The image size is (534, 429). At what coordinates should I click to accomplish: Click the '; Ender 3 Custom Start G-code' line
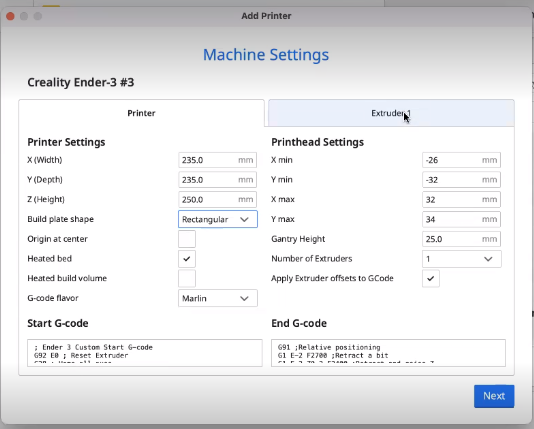point(93,347)
